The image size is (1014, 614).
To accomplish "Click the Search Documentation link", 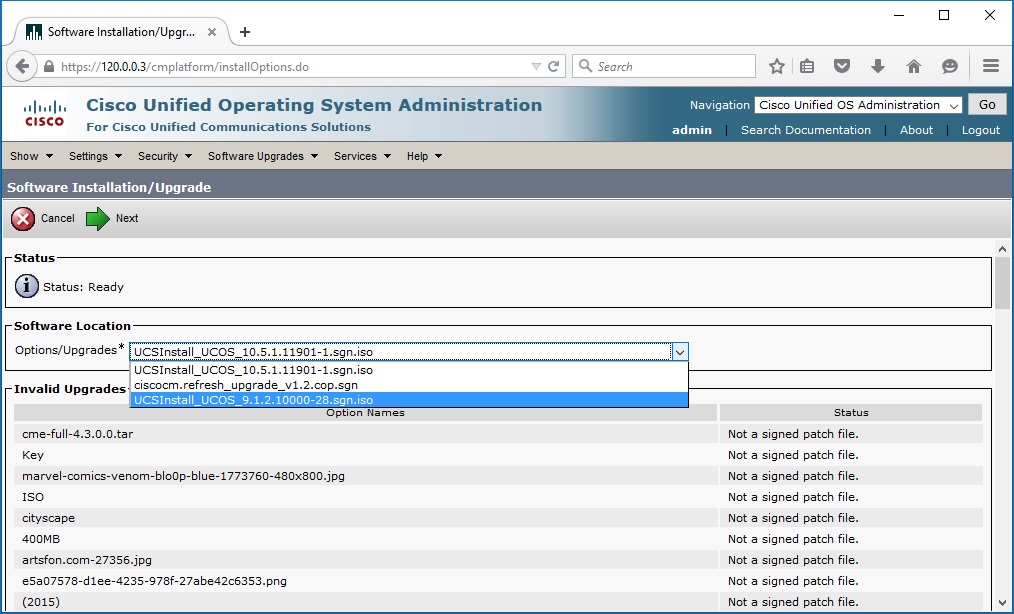I will [x=806, y=130].
